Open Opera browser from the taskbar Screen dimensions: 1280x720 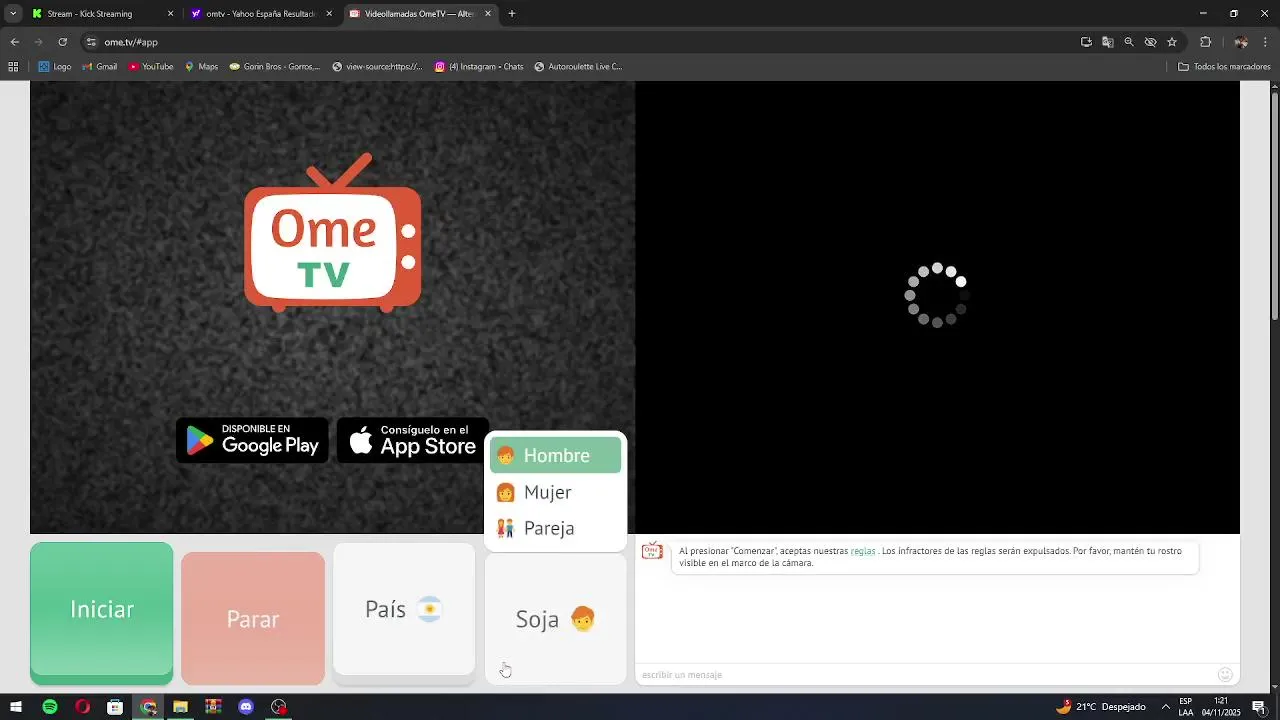82,707
